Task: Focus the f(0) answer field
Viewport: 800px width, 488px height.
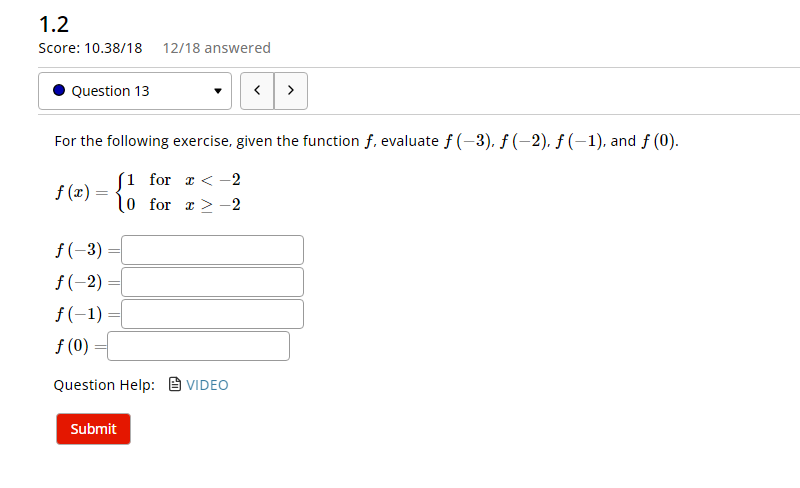Action: 198,346
